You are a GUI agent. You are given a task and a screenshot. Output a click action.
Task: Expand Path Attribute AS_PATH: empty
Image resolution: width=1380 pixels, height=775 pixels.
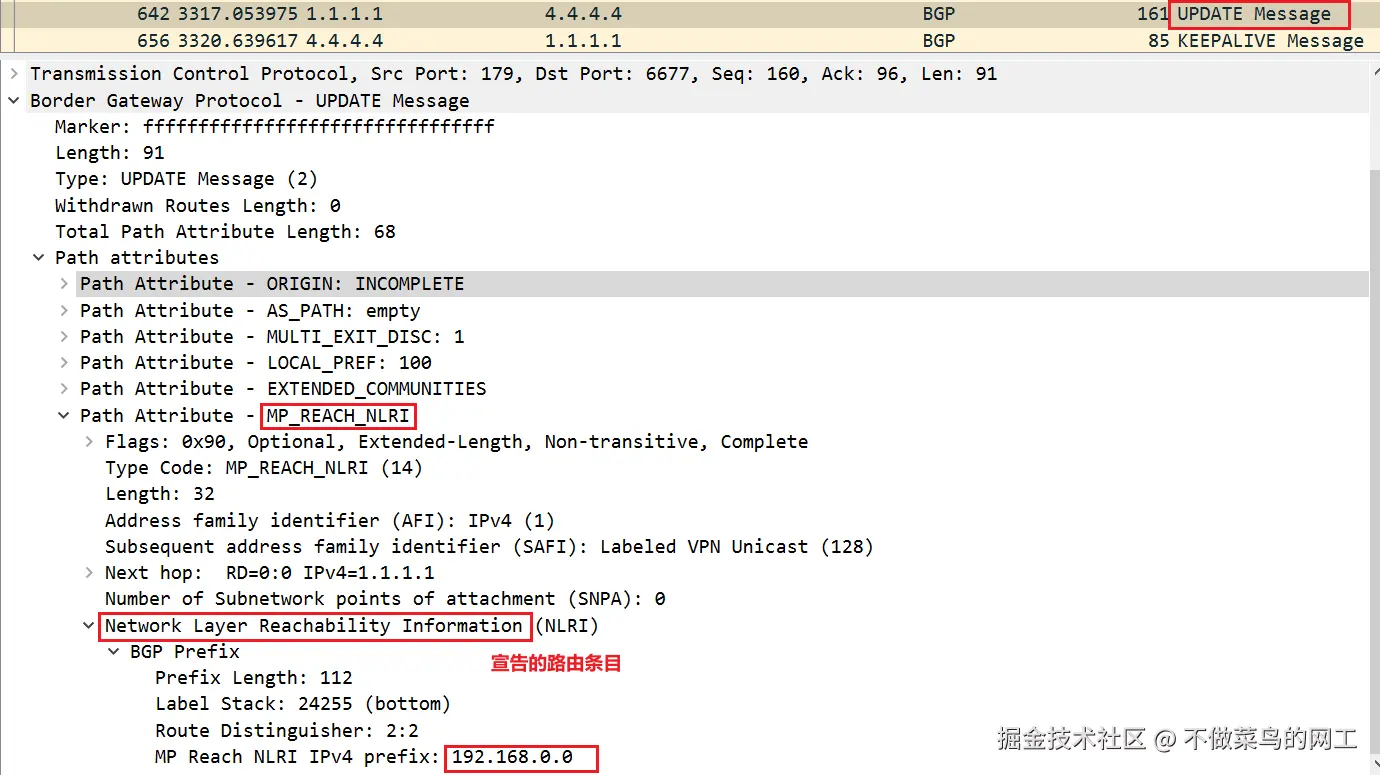[64, 311]
